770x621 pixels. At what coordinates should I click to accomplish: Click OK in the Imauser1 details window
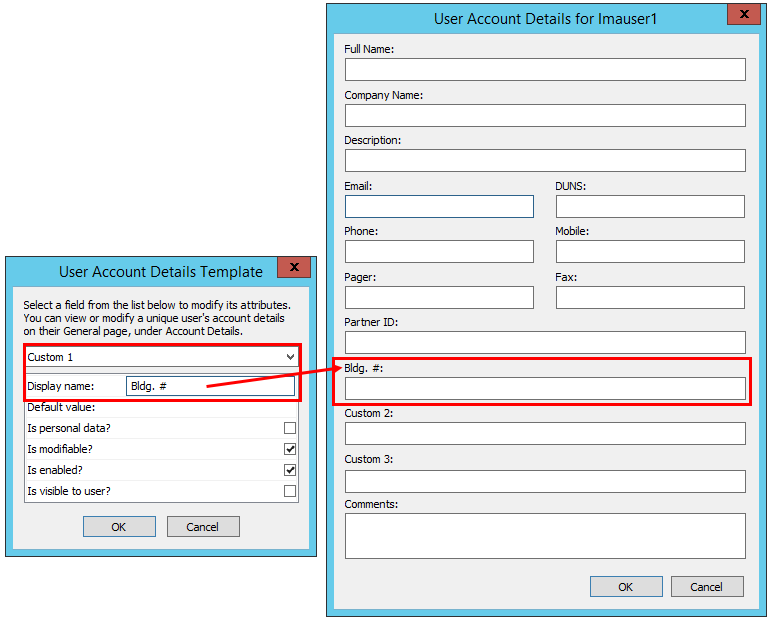pos(626,587)
